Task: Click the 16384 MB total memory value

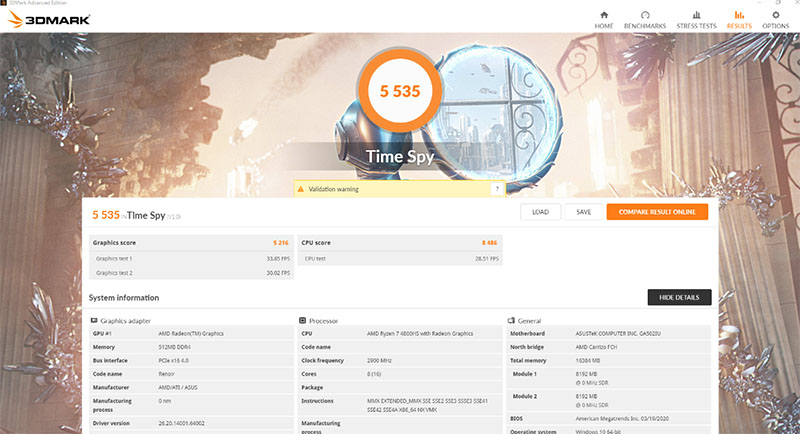Action: [x=588, y=361]
